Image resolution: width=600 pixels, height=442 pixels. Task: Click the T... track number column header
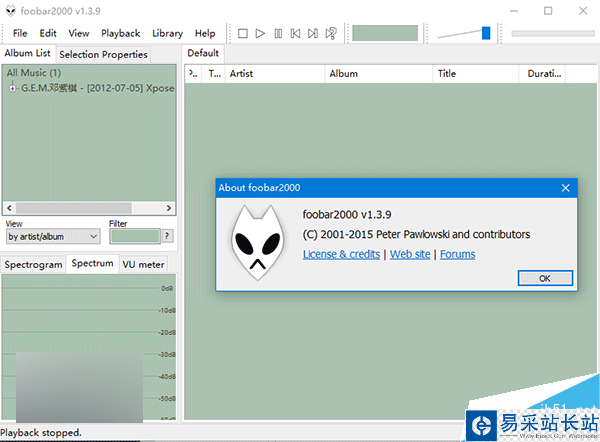[x=214, y=73]
